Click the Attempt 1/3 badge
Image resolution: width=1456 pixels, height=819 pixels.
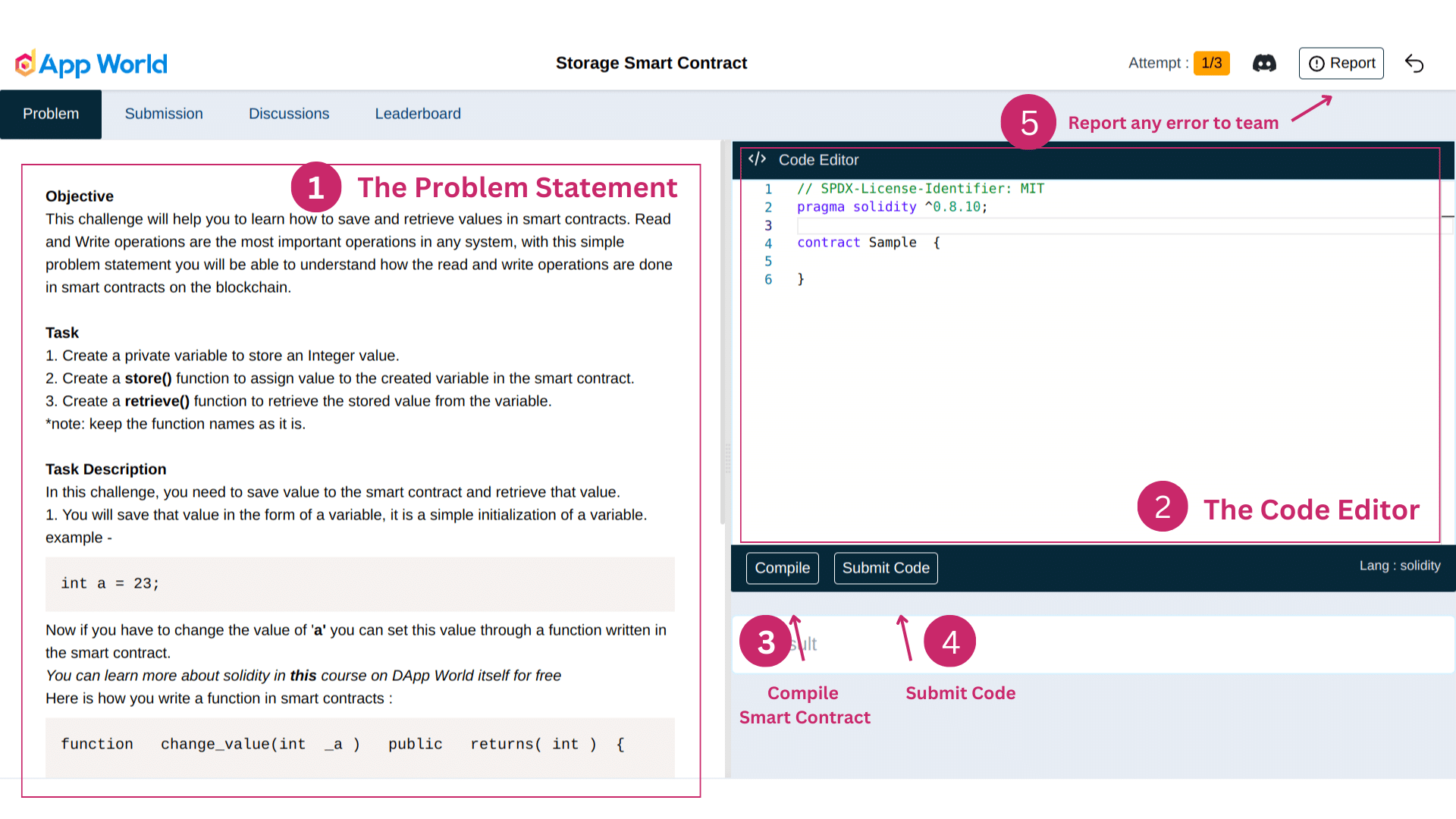tap(1211, 63)
